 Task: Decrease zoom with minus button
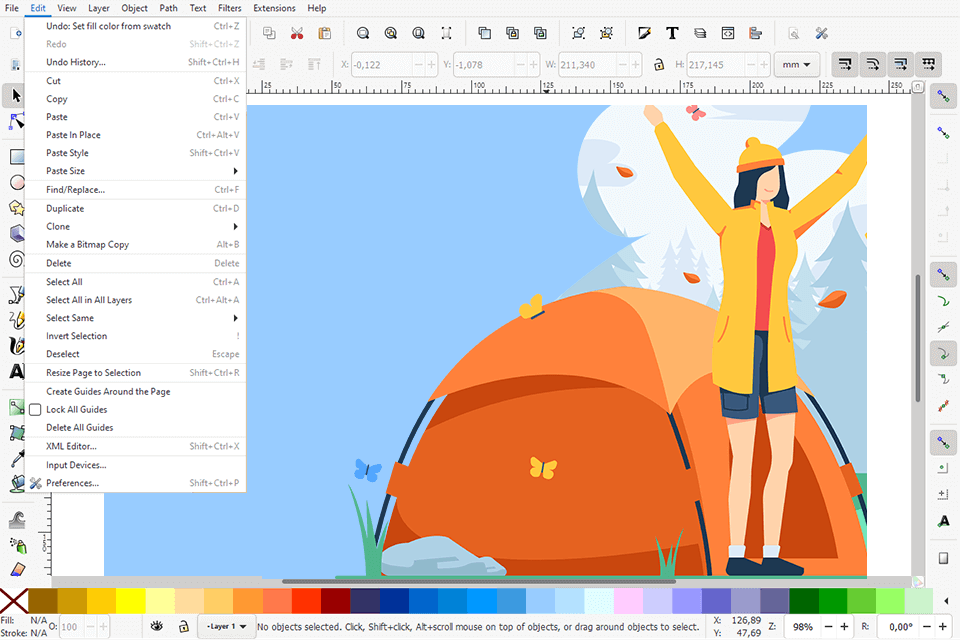click(x=828, y=627)
